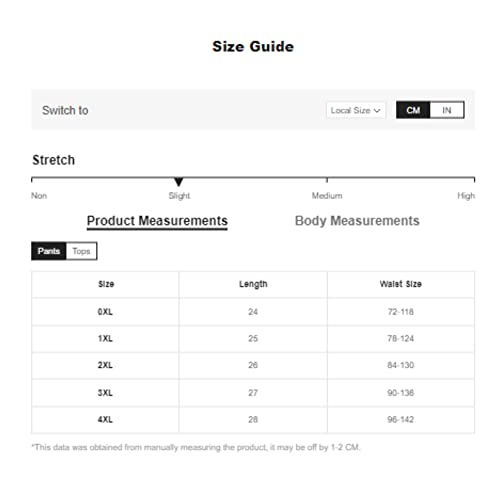The image size is (500, 500).
Task: Select the 1XL size row
Action: (x=253, y=339)
